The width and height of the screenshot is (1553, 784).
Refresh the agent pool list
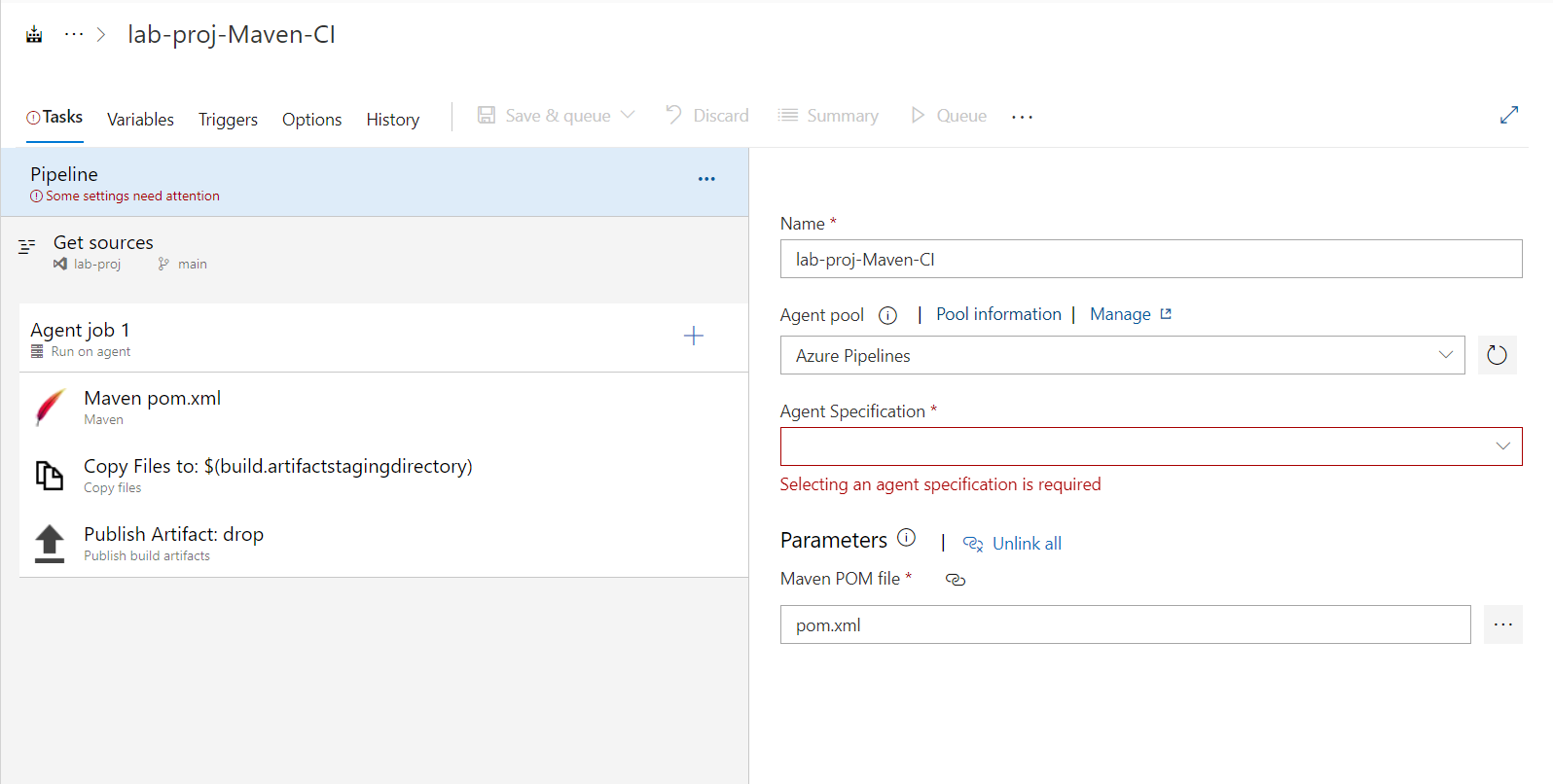1498,355
